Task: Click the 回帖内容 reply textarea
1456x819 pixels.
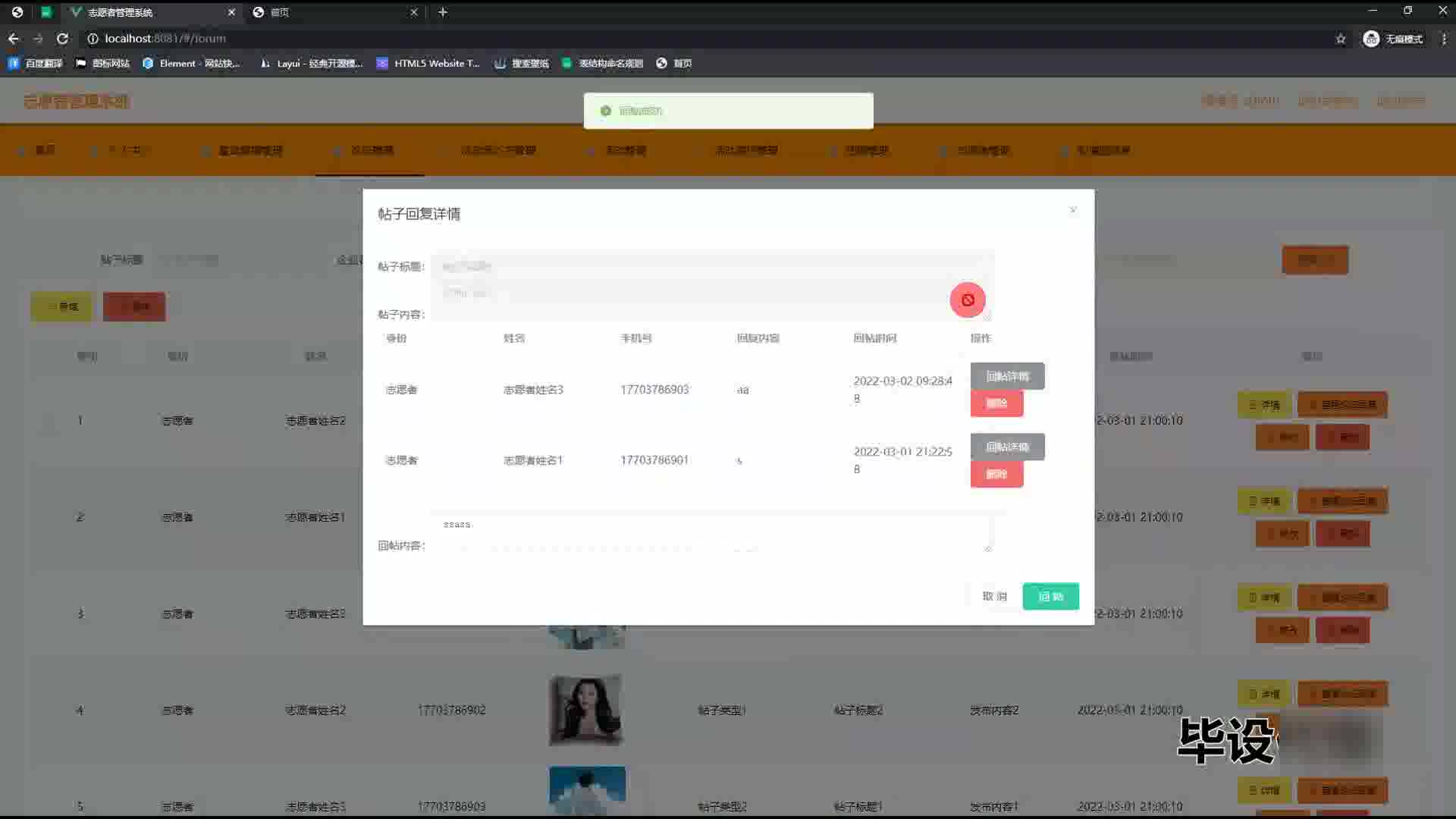Action: tap(711, 533)
